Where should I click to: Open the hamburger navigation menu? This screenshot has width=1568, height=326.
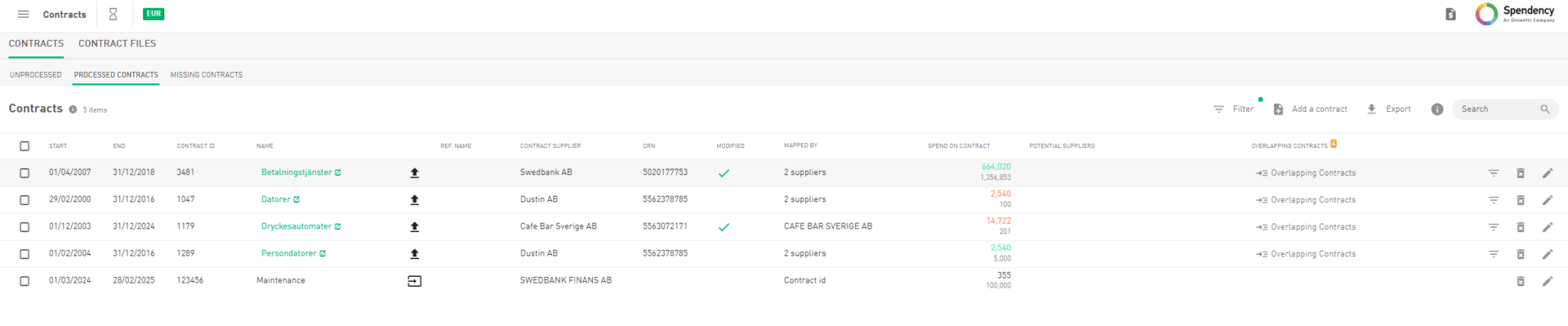(23, 14)
